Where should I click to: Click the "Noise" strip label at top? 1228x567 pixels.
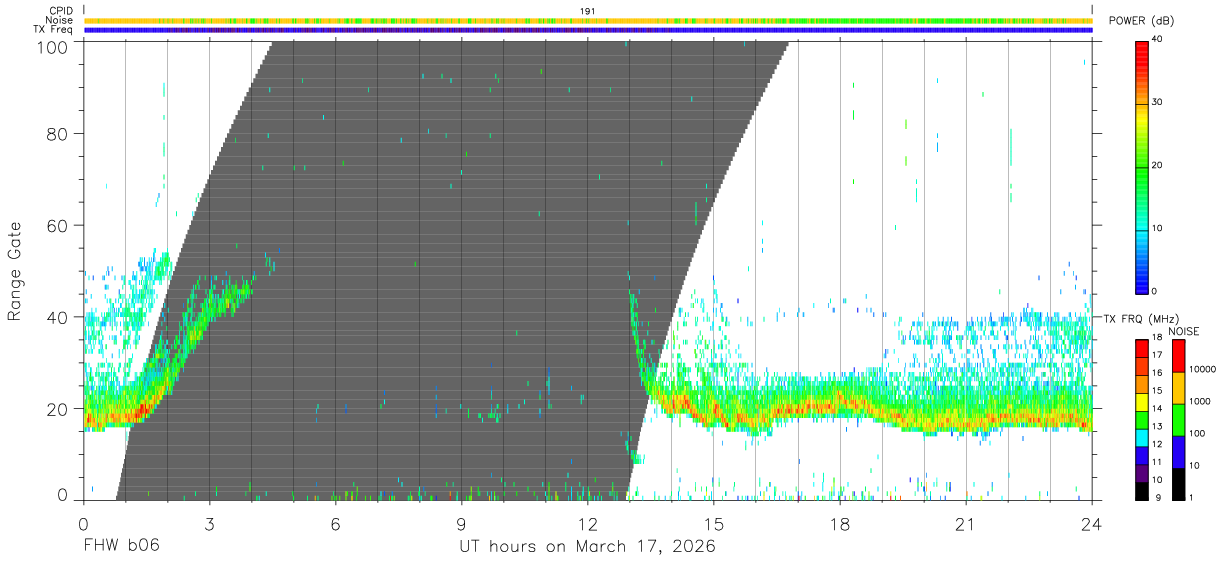61,20
